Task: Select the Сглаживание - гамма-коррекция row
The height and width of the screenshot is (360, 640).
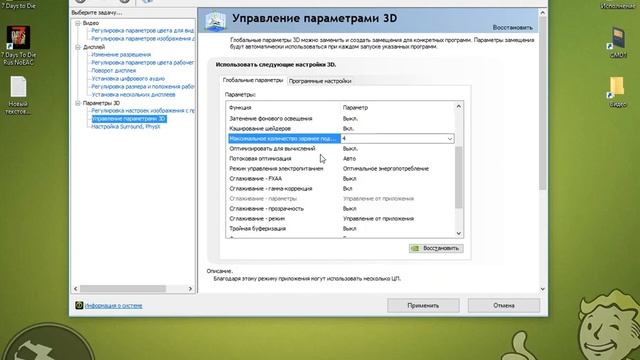Action: pos(341,189)
